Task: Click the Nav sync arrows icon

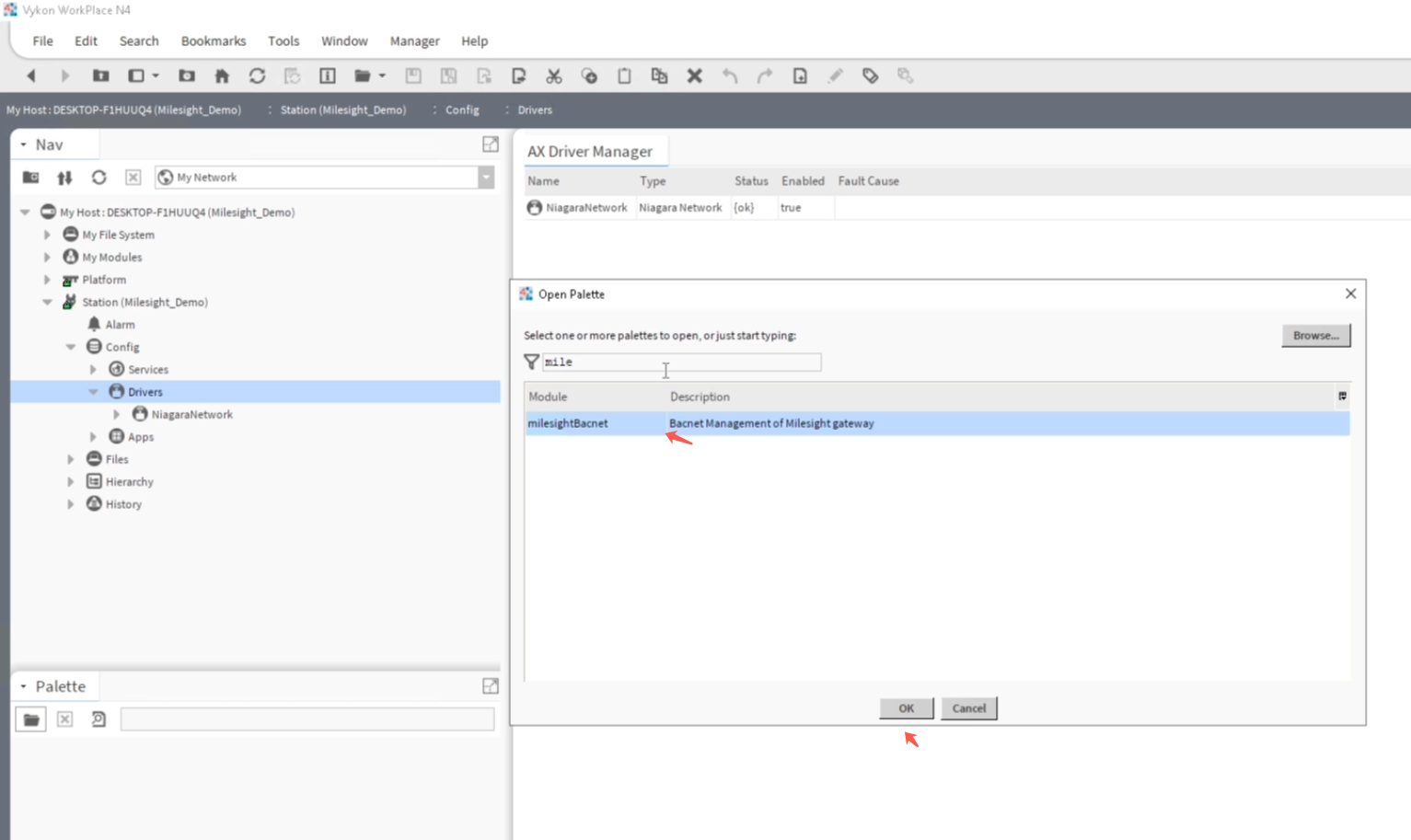Action: click(x=64, y=178)
